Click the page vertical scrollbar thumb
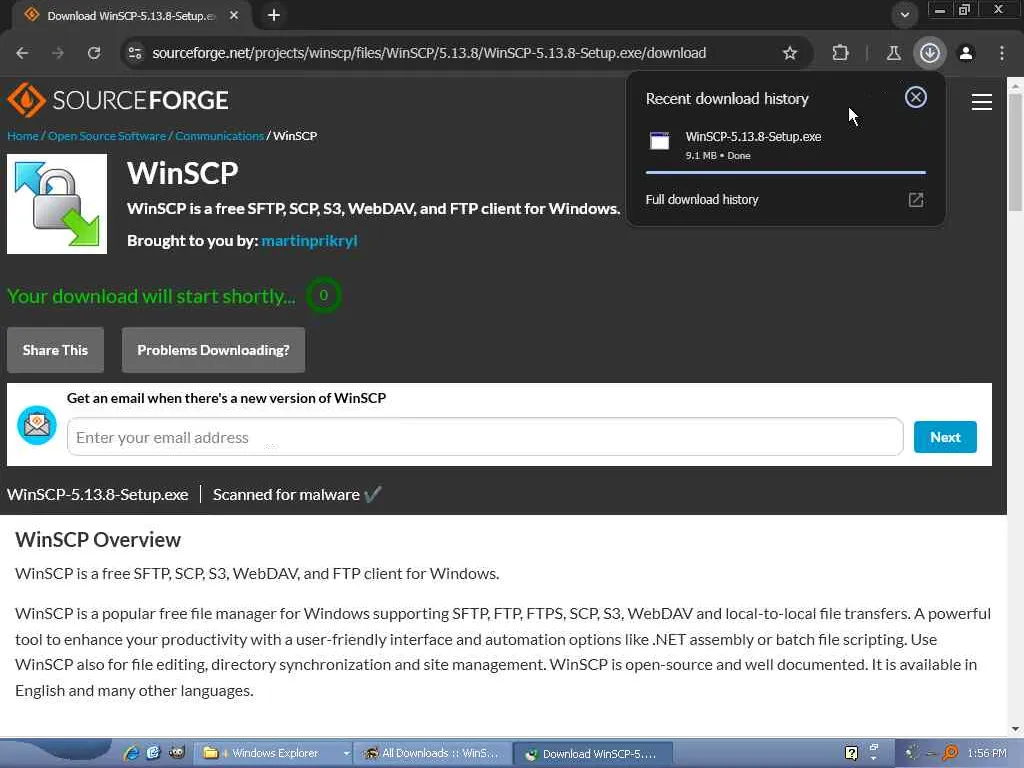The height and width of the screenshot is (768, 1024). click(1015, 152)
